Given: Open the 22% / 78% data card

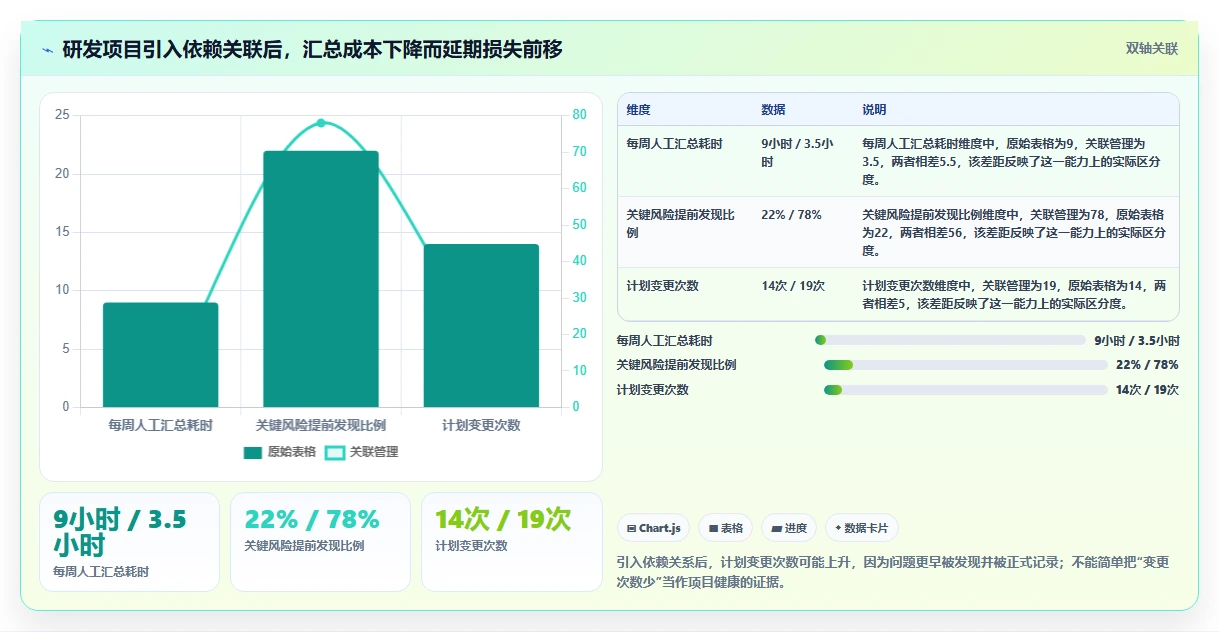Looking at the screenshot, I should click(x=320, y=542).
